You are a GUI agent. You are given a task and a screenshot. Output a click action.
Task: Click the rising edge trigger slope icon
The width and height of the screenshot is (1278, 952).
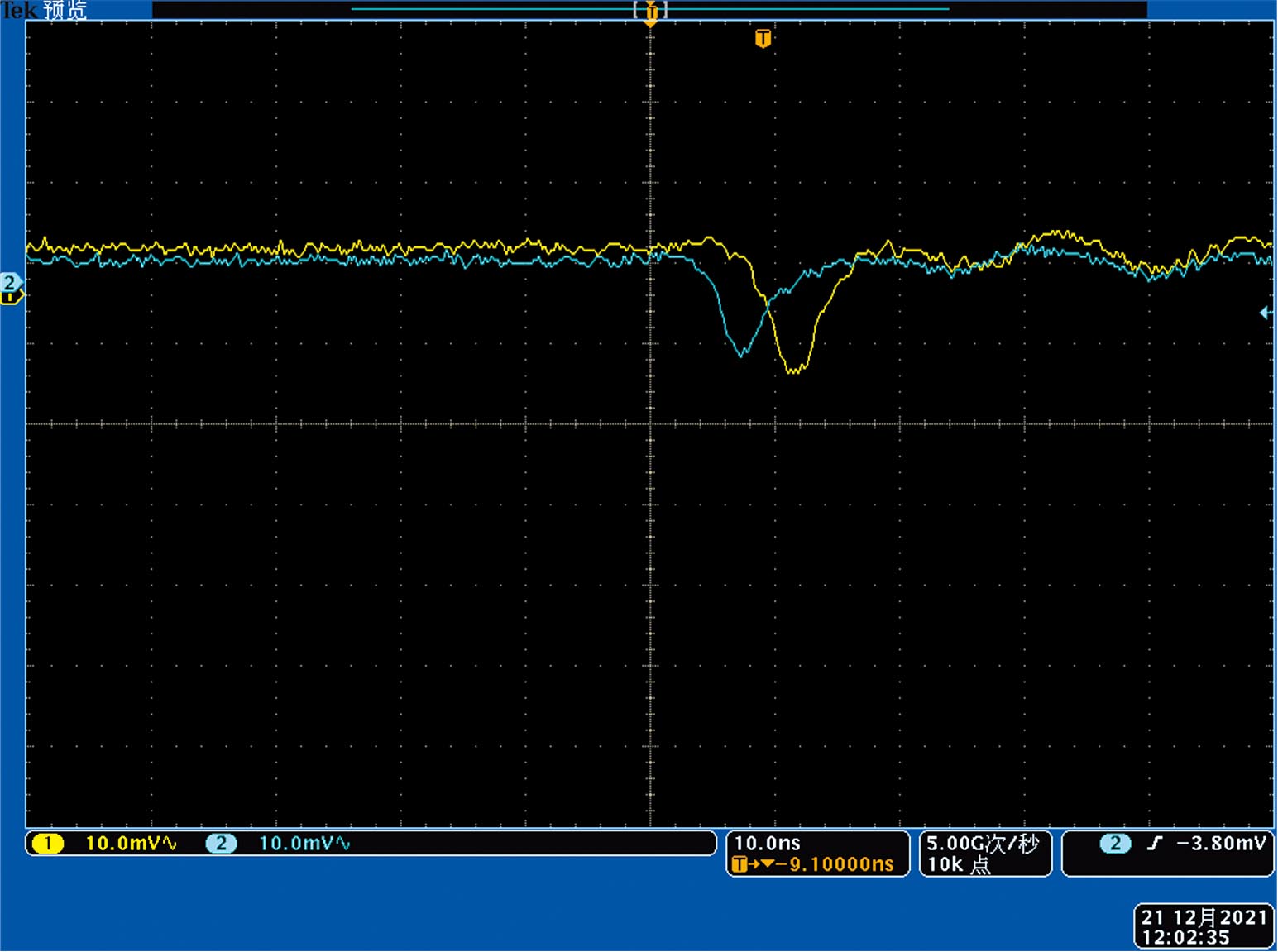(1155, 844)
